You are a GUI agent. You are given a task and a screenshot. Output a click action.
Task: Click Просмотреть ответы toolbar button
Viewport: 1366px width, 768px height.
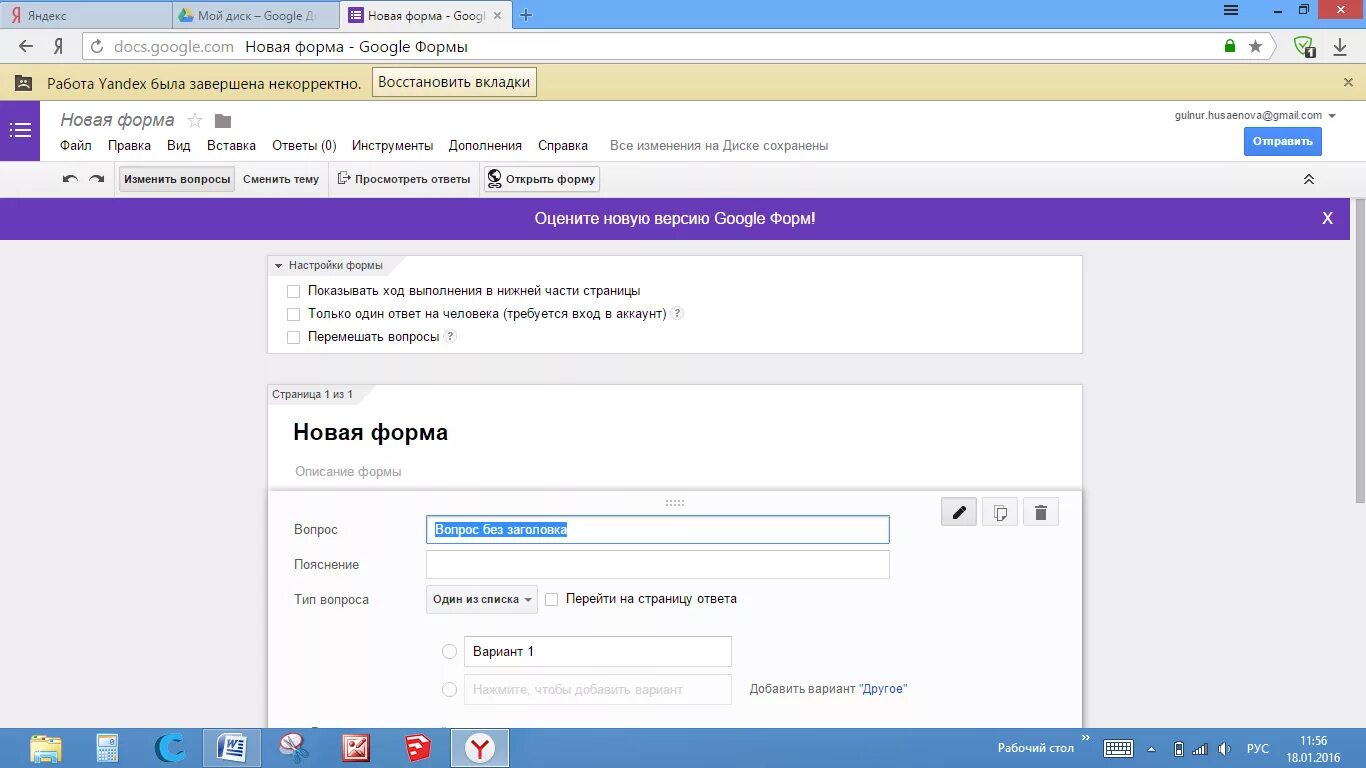403,179
